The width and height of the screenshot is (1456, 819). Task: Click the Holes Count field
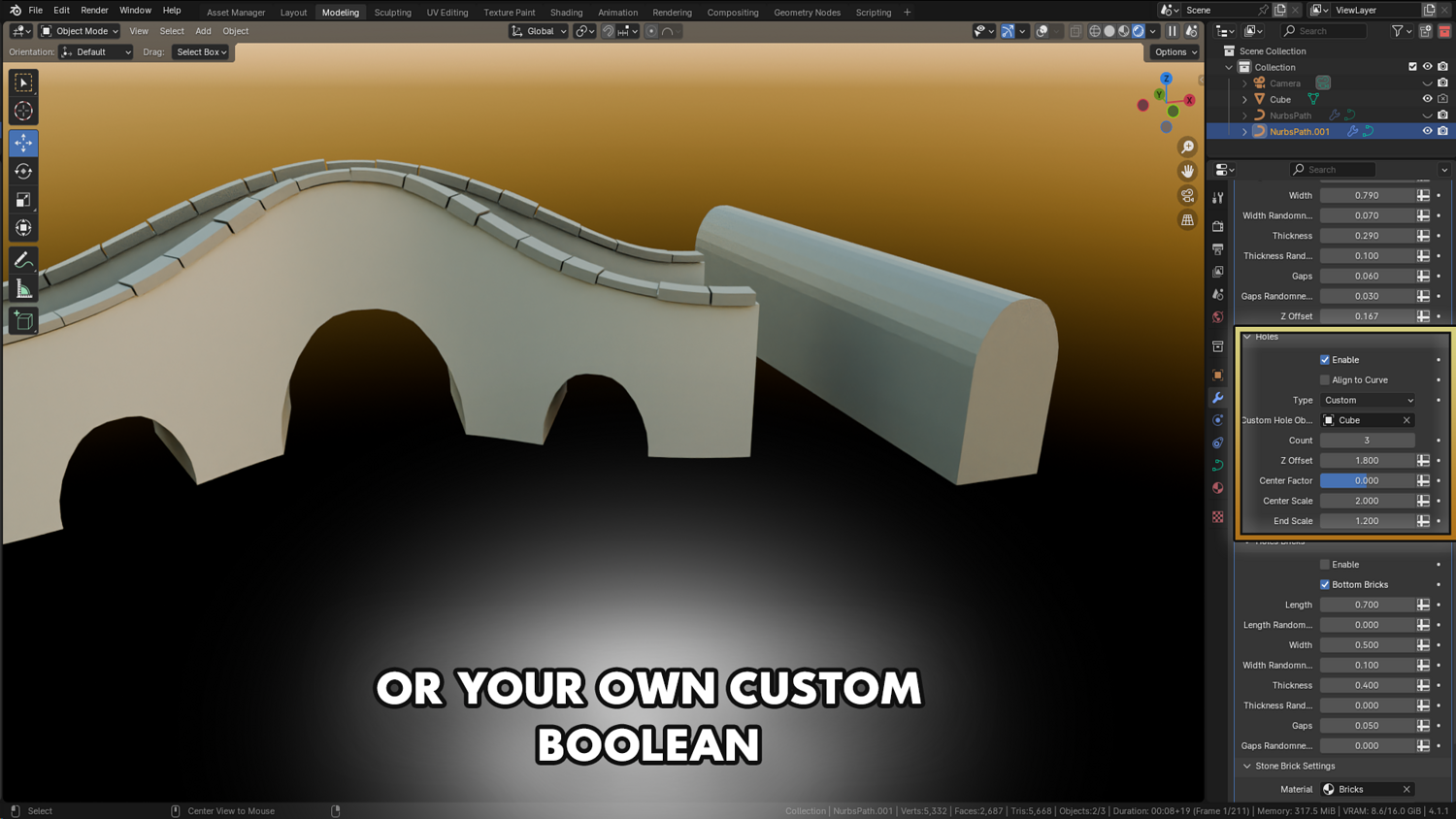click(x=1367, y=441)
